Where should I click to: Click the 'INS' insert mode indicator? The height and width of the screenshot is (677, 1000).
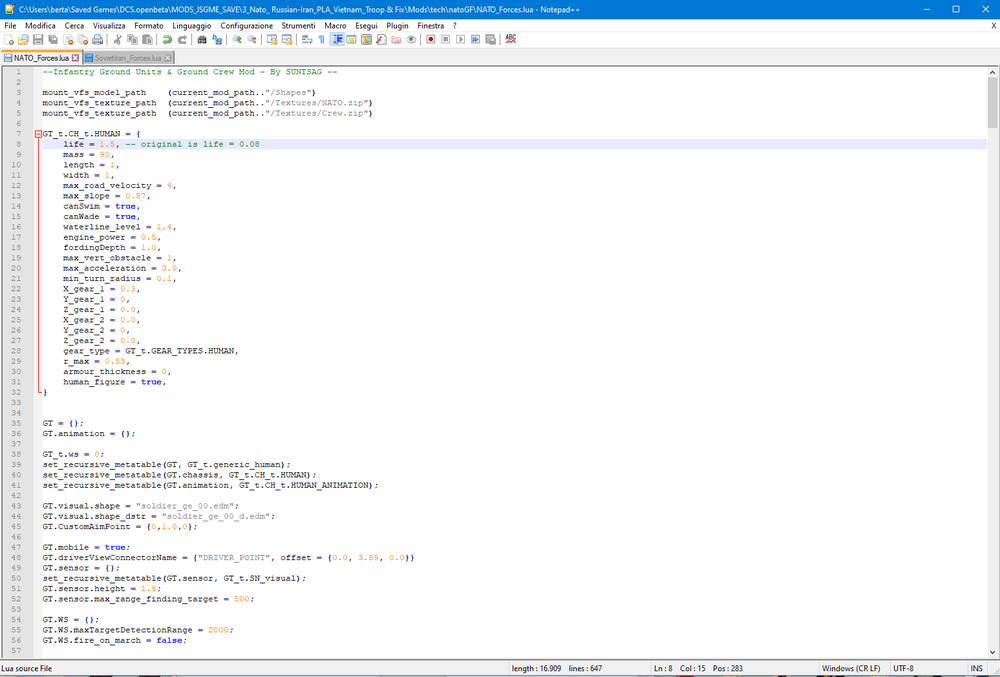[976, 668]
